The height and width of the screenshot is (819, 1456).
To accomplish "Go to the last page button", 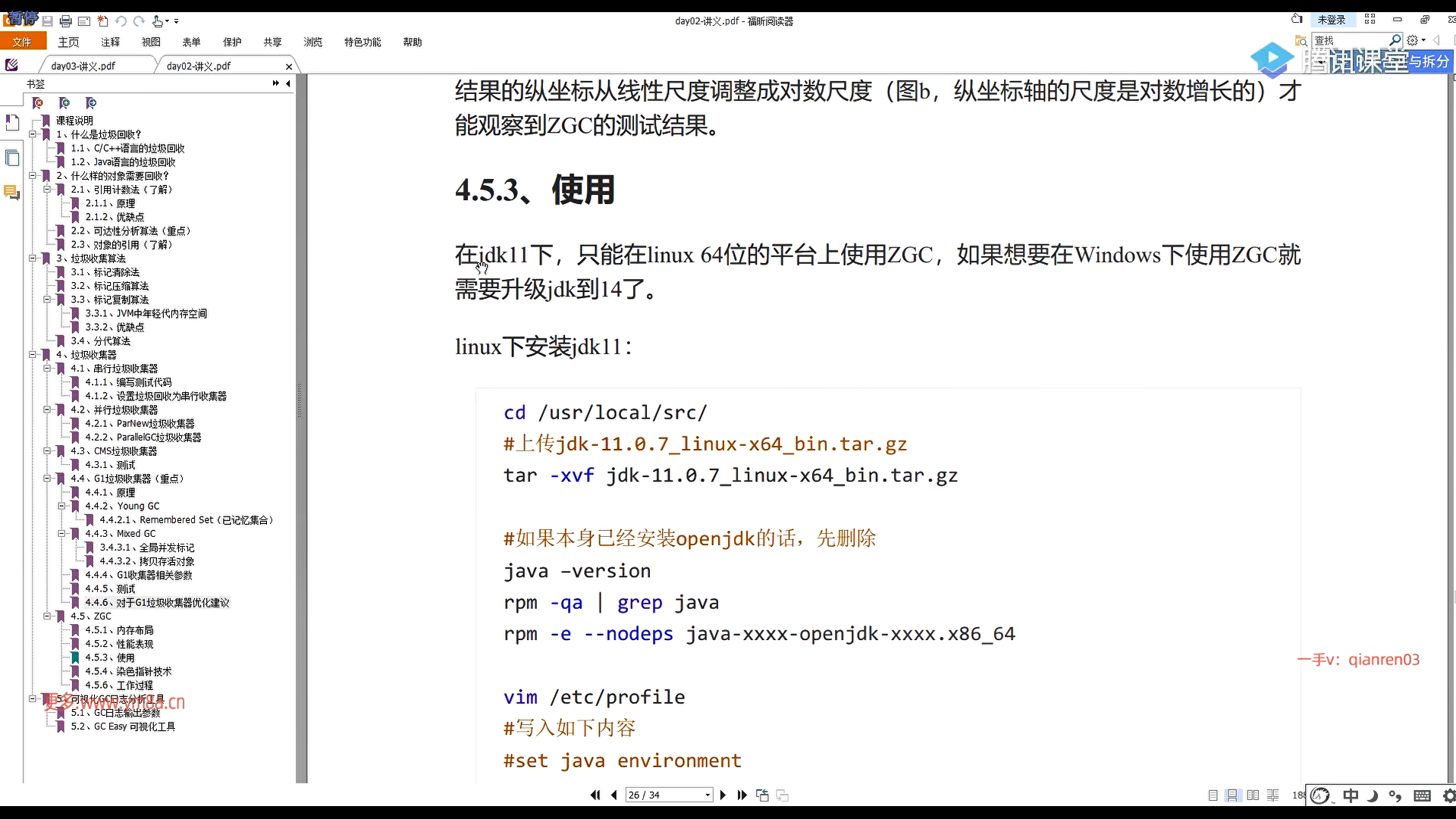I will point(742,795).
